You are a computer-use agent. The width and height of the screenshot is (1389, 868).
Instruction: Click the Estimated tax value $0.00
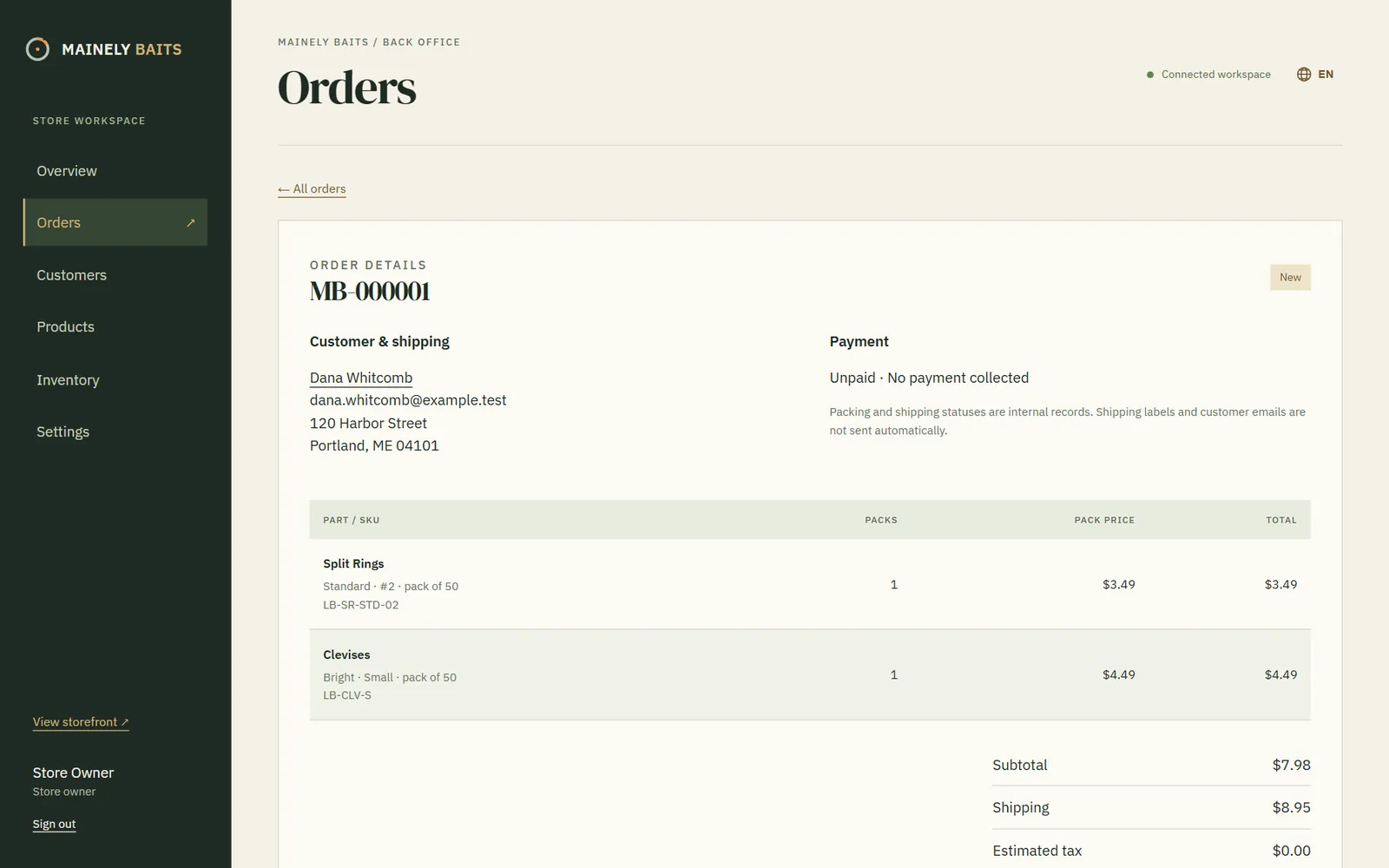click(1292, 852)
